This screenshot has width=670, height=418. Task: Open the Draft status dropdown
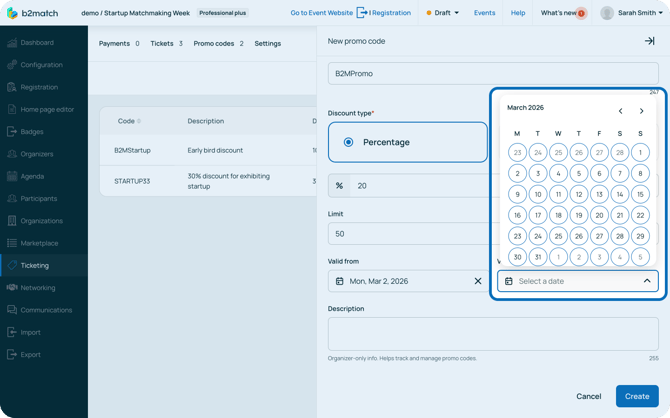pyautogui.click(x=442, y=13)
